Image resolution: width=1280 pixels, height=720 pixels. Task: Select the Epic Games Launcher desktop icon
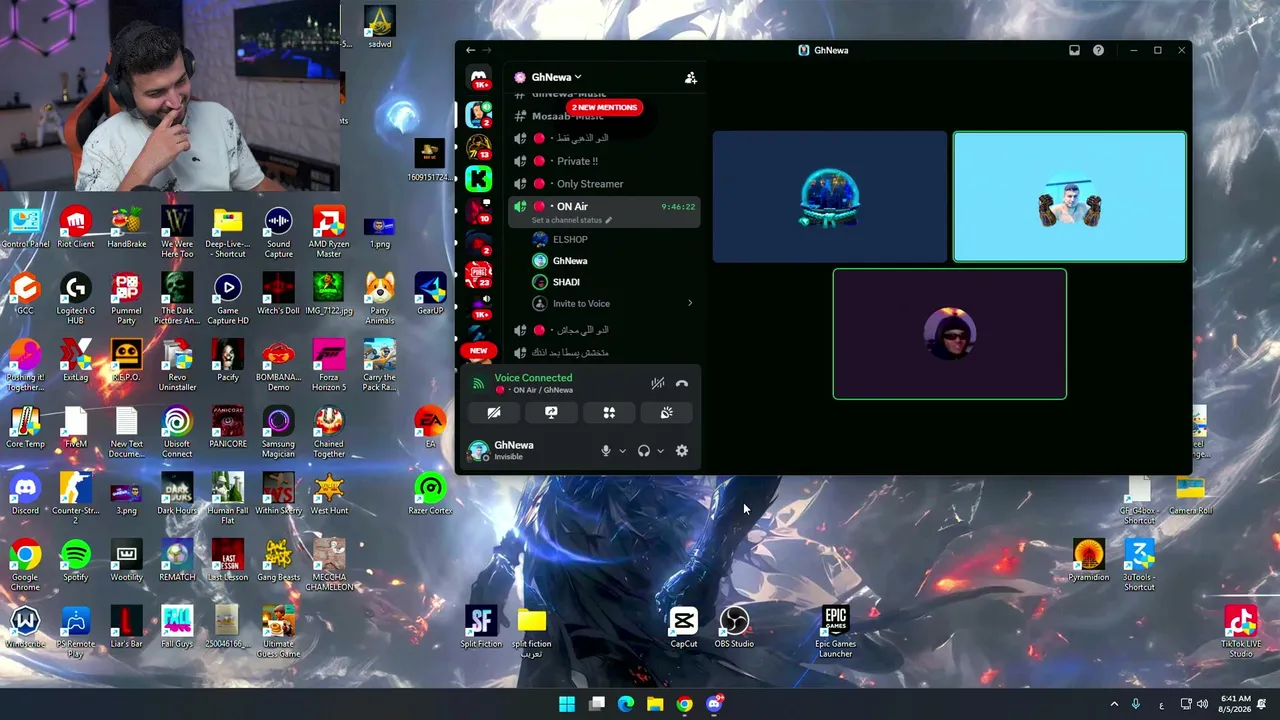coord(836,633)
